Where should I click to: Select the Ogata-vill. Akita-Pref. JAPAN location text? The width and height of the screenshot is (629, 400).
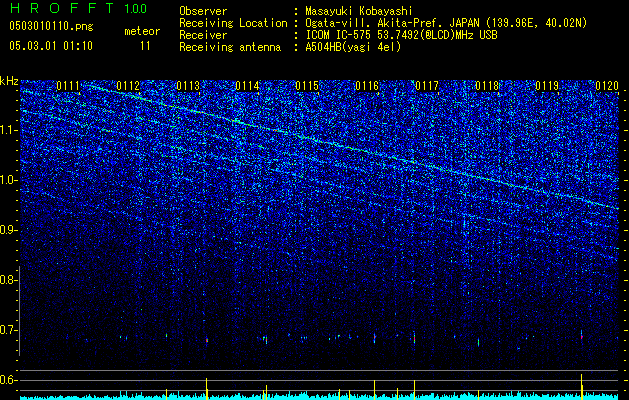(x=446, y=23)
